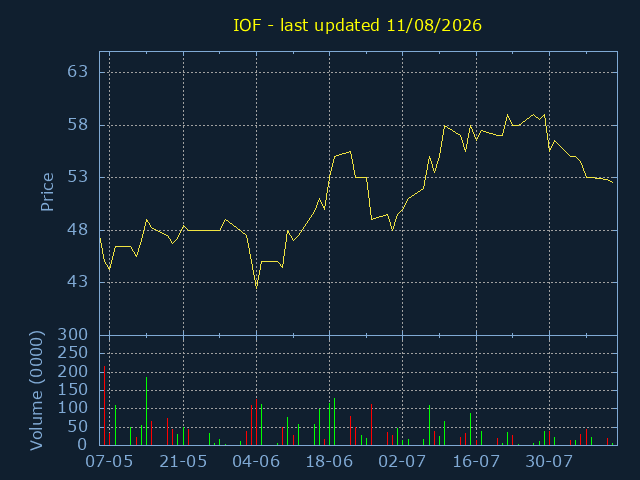Click the 43 price axis label
Viewport: 640px width, 480px height.
[78, 282]
